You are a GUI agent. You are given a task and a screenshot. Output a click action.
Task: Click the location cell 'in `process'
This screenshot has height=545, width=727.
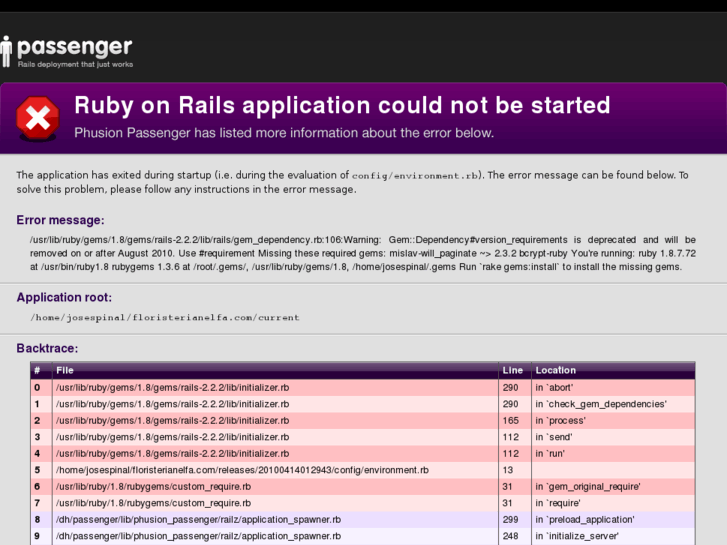(561, 421)
